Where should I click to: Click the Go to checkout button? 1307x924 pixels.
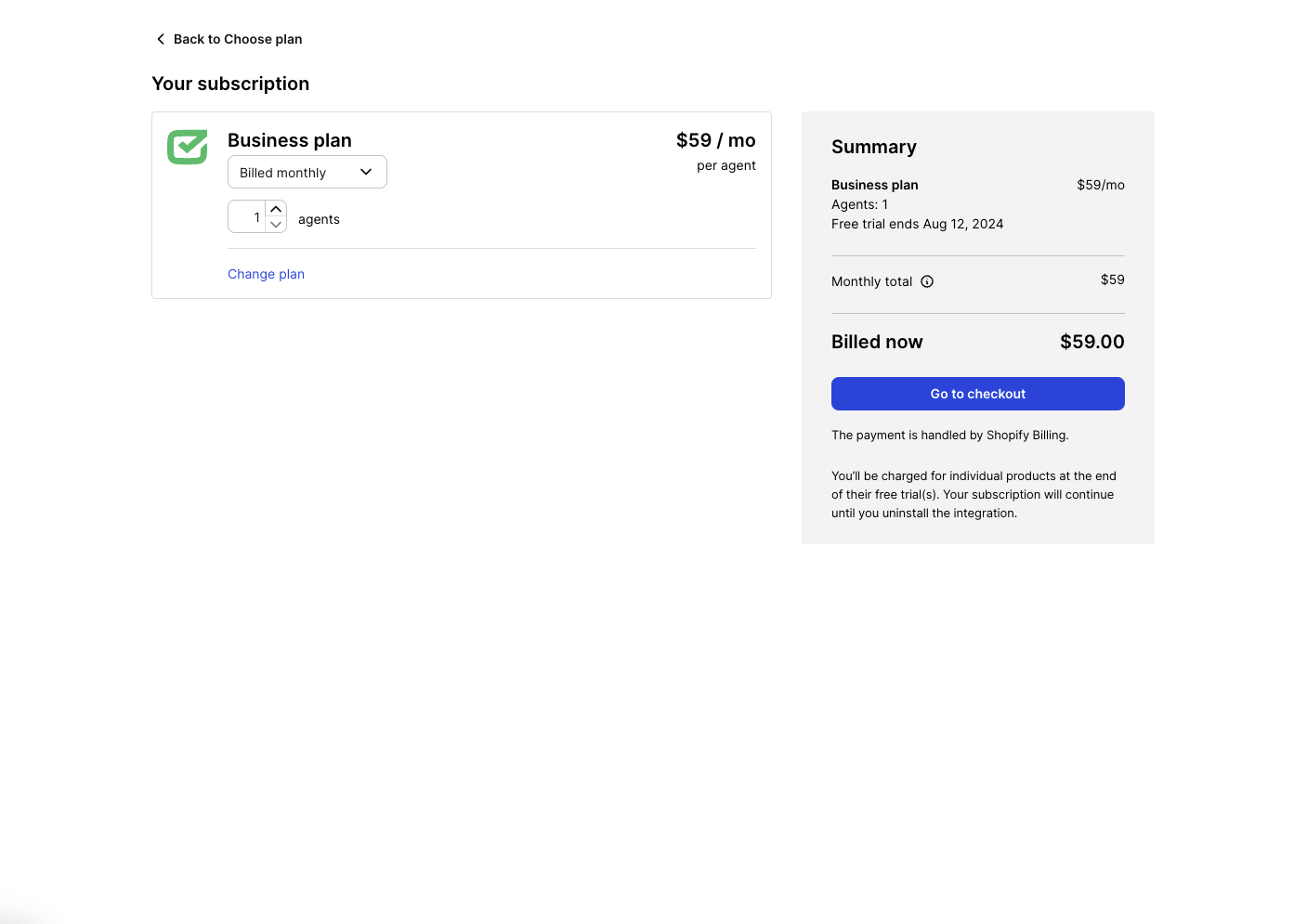[978, 394]
